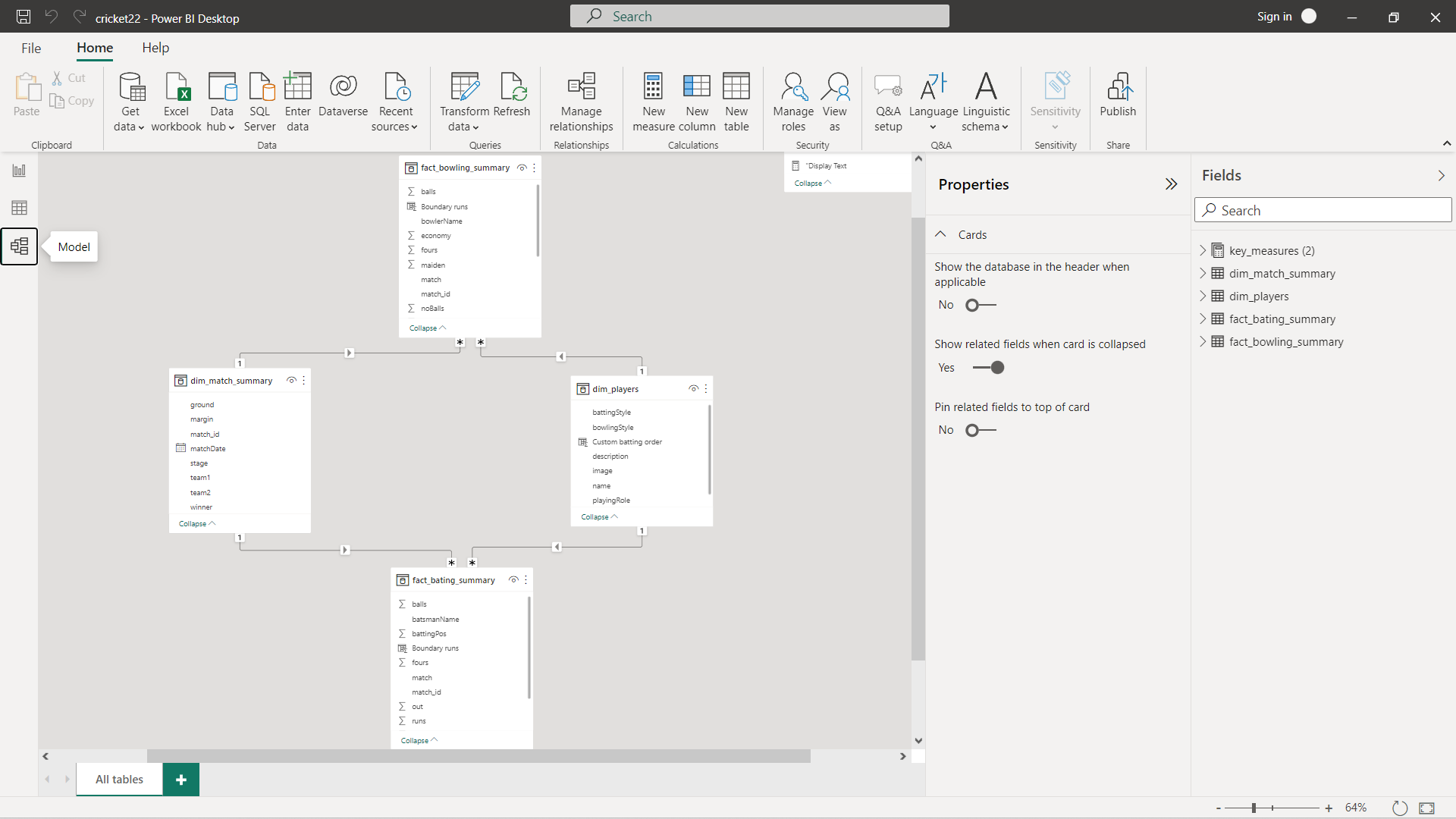The image size is (1456, 819).
Task: Open the Help ribbon tab
Action: 155,48
